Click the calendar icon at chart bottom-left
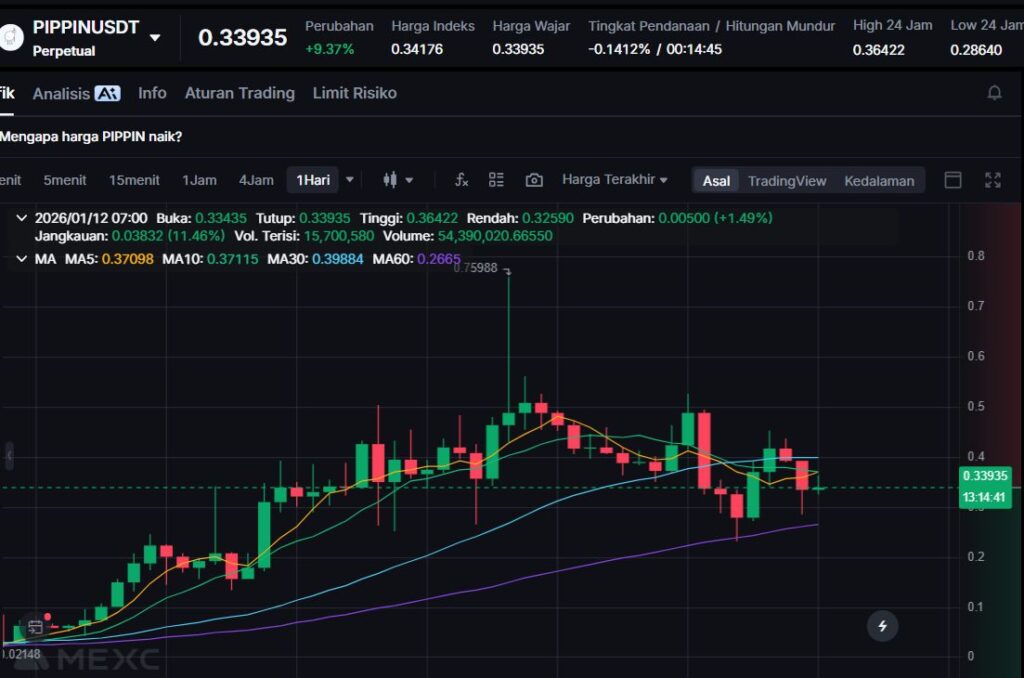Screen dimensions: 1024x678 (35, 627)
